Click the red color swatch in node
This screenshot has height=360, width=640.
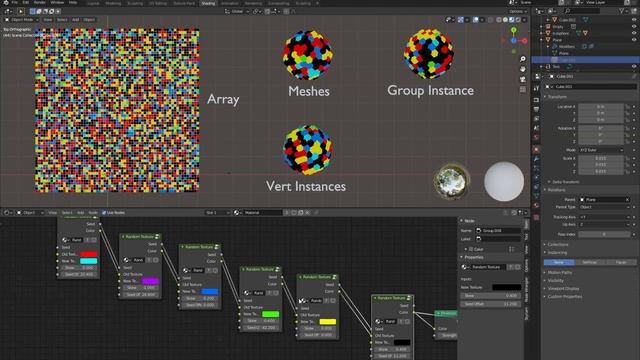point(88,254)
